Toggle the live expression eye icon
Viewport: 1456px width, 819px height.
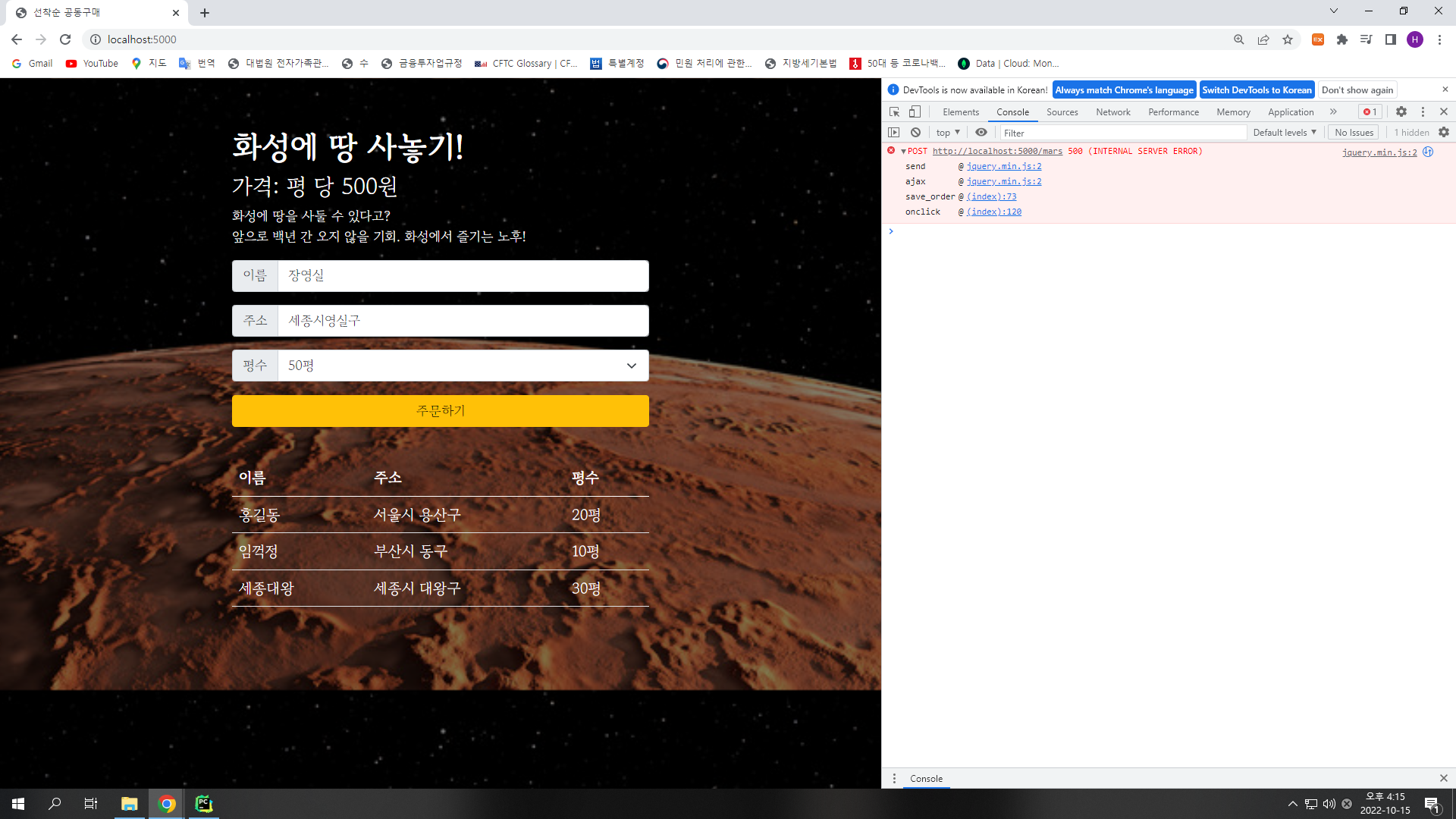[981, 132]
